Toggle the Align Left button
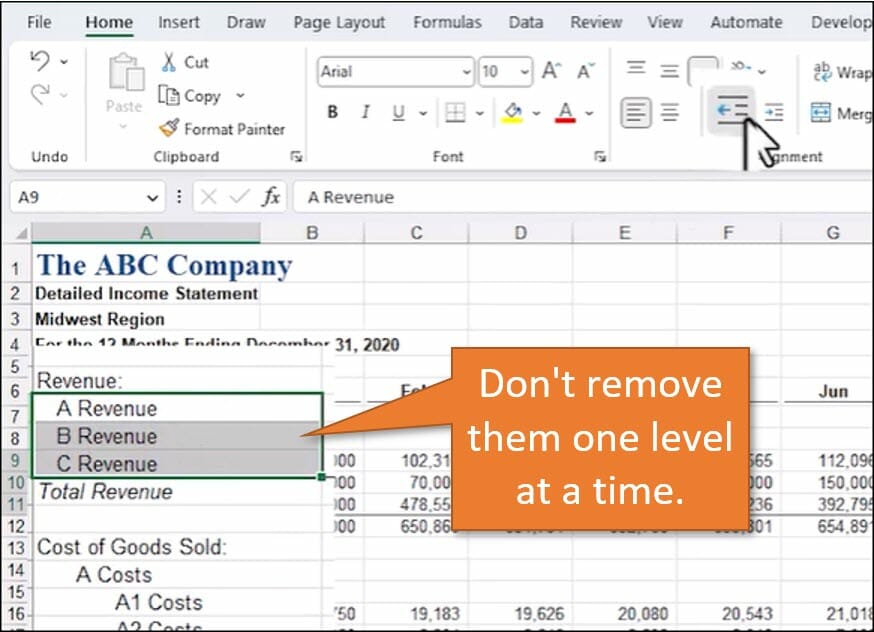The height and width of the screenshot is (632, 874). (x=635, y=112)
